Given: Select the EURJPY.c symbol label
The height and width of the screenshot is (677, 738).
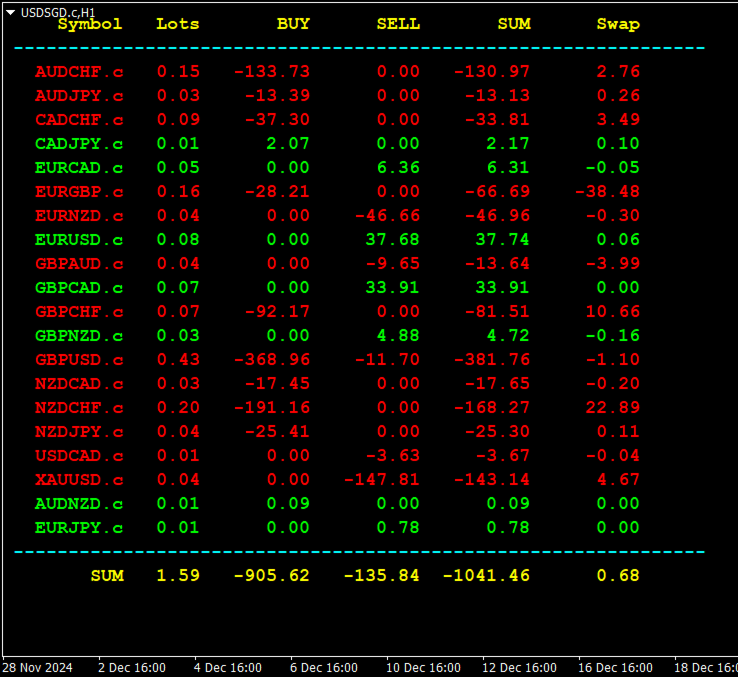Looking at the screenshot, I should tap(79, 528).
